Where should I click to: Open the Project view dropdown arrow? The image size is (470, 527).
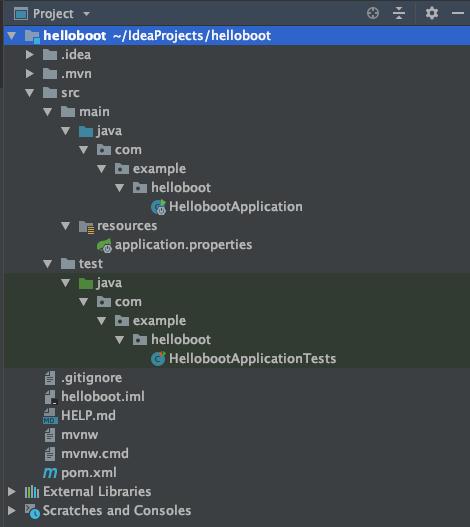[86, 14]
